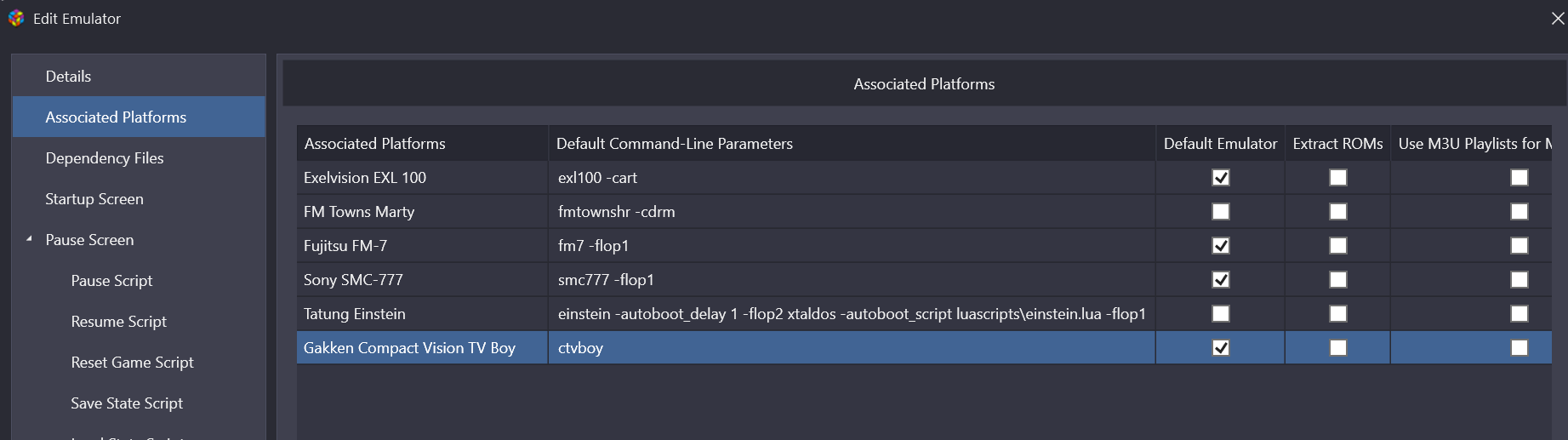
Task: Select the Sony SMC-777 platform cell
Action: point(422,279)
